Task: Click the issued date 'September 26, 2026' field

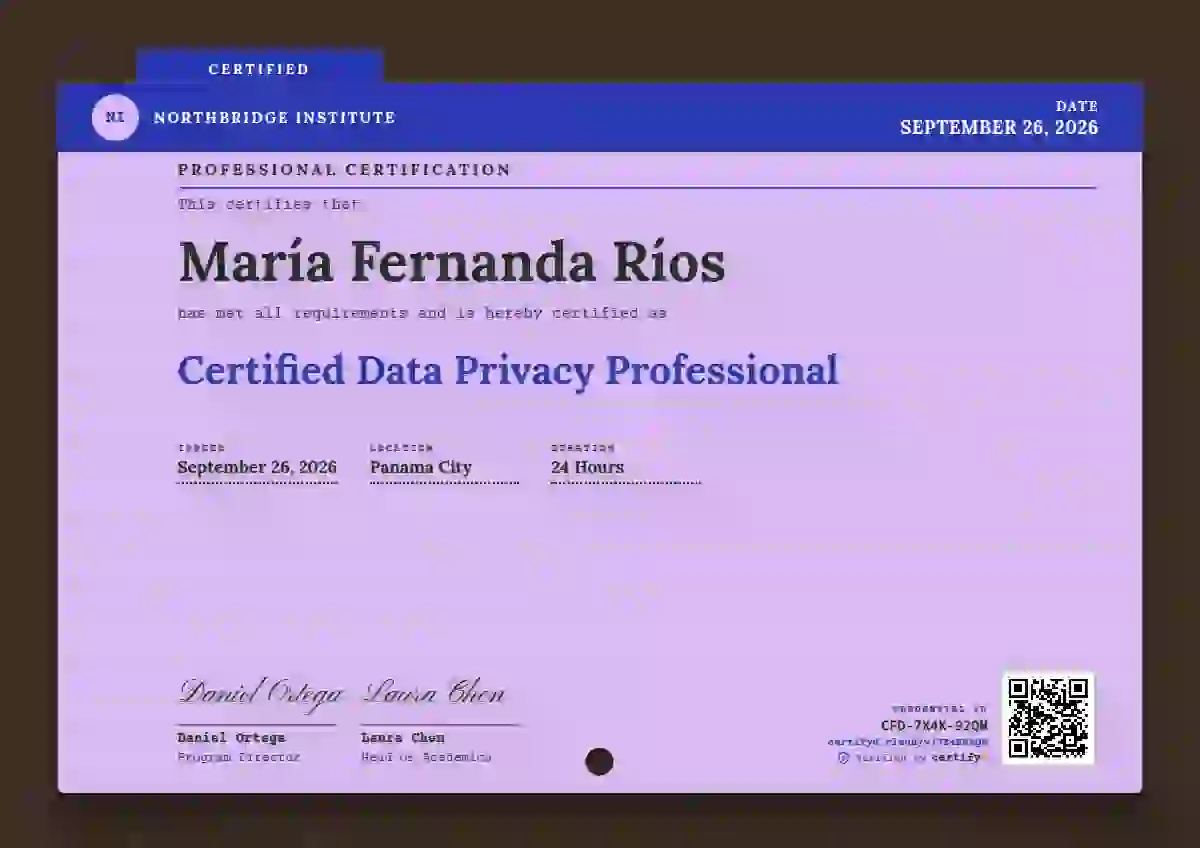Action: [257, 467]
